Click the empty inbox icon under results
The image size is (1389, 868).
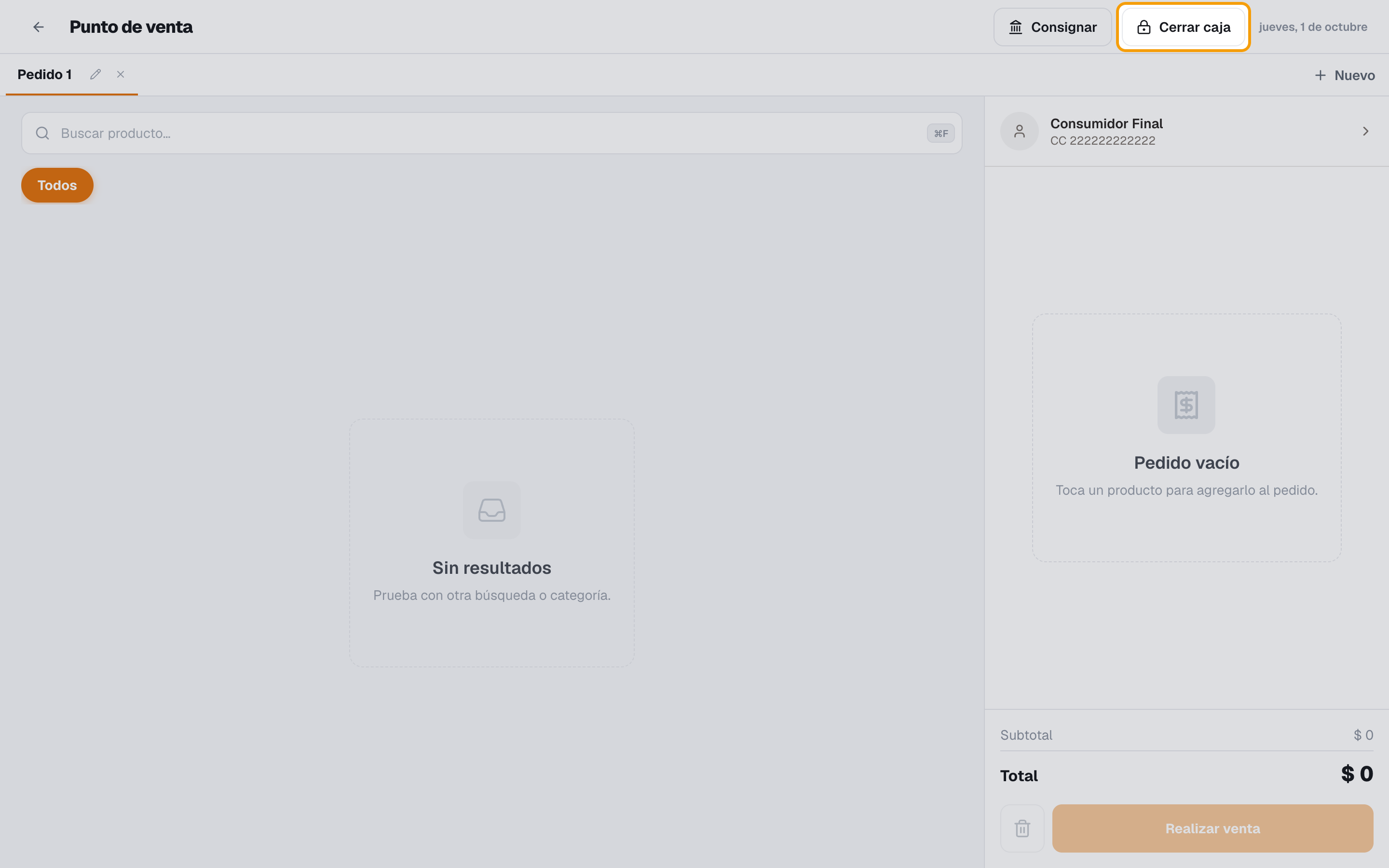pyautogui.click(x=492, y=510)
